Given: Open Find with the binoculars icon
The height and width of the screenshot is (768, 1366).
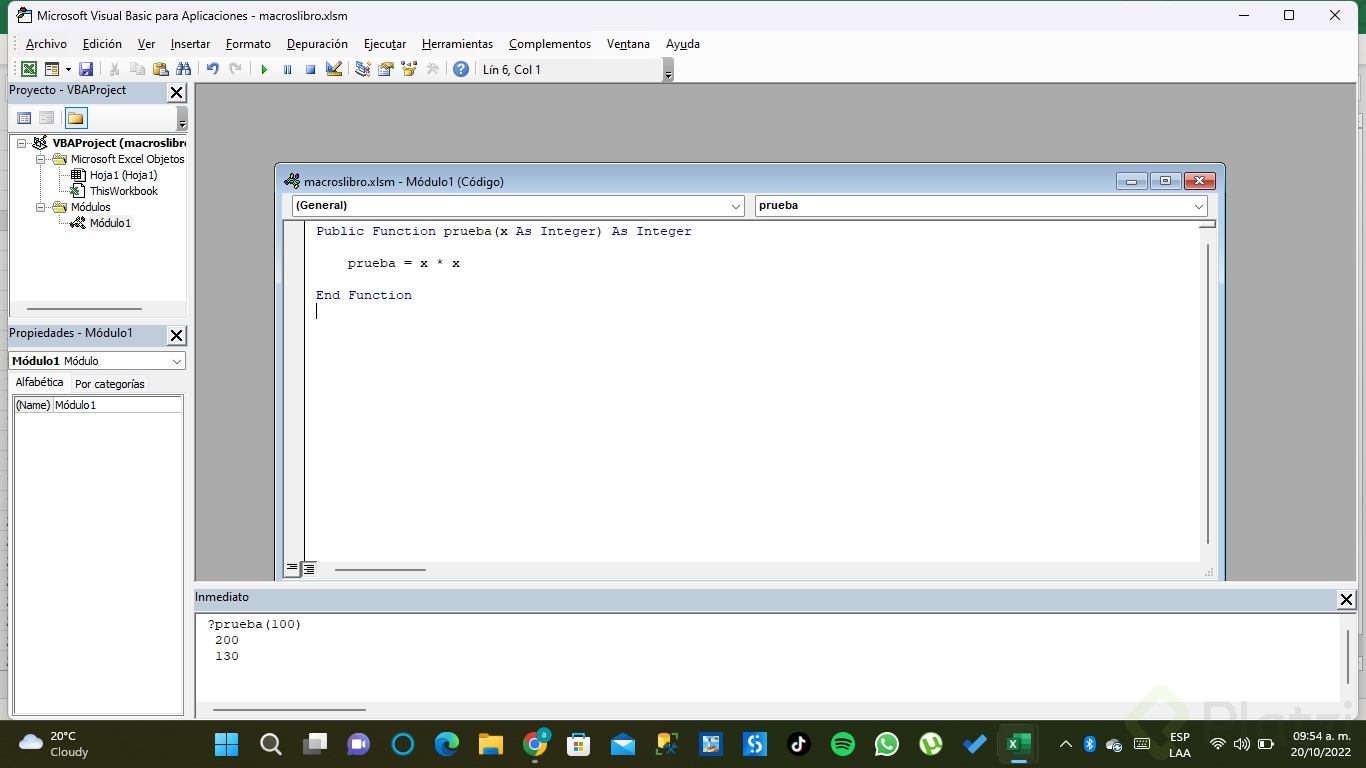Looking at the screenshot, I should pyautogui.click(x=183, y=69).
